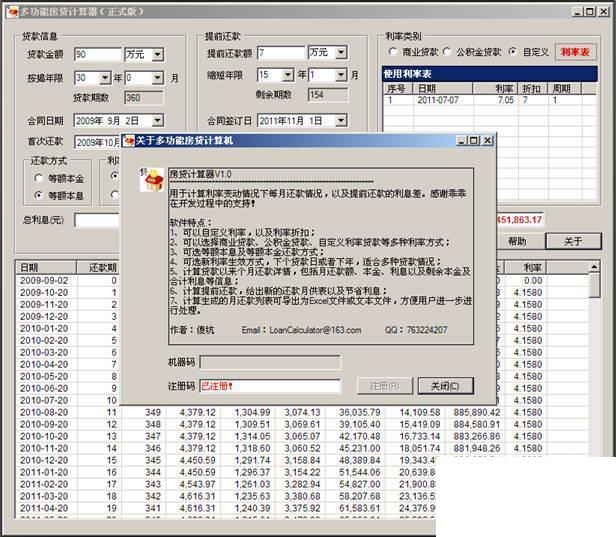This screenshot has width=616, height=537.
Task: Choose 自定义 rate type
Action: pyautogui.click(x=513, y=51)
